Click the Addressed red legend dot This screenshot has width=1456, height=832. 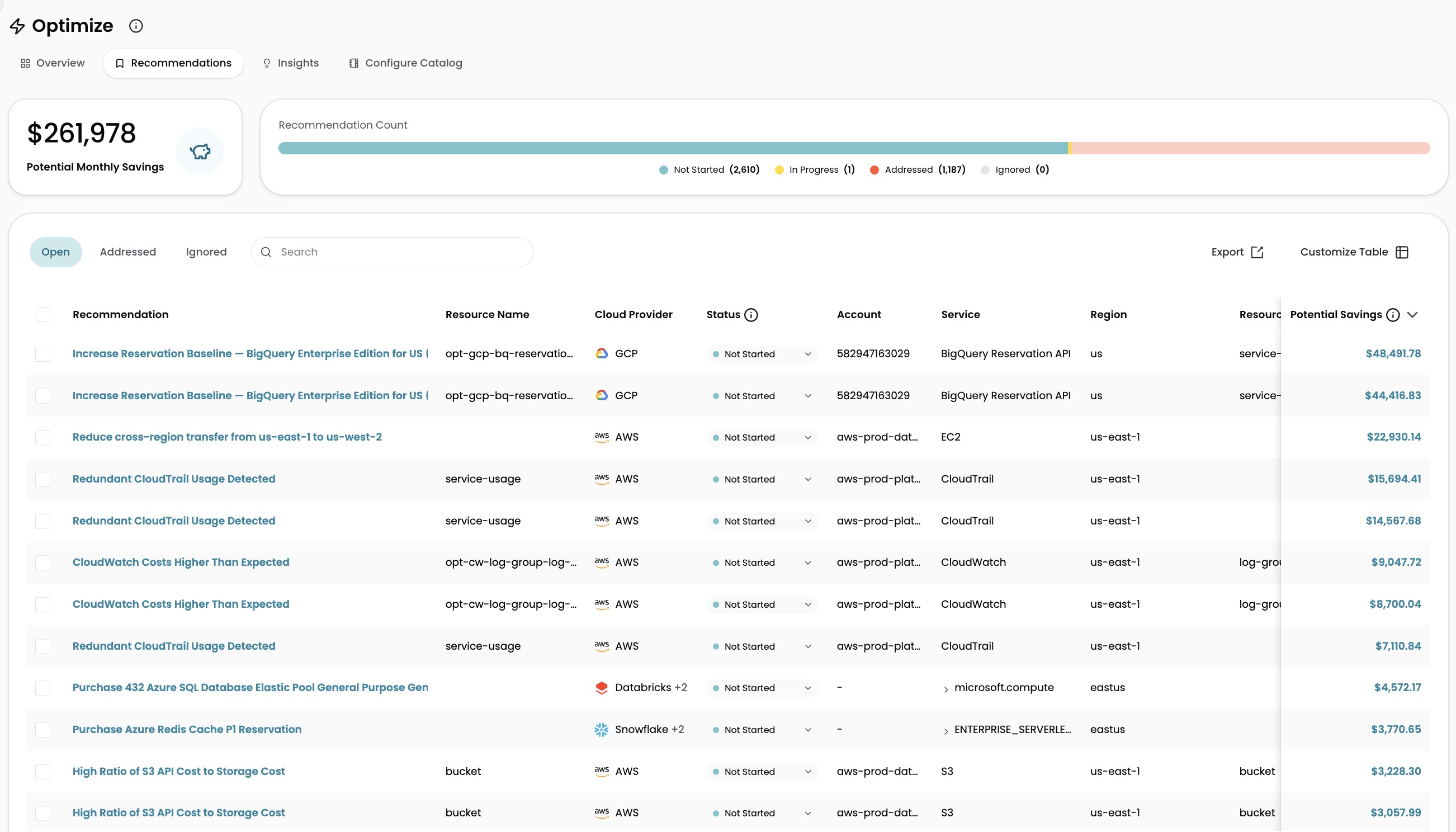click(874, 170)
